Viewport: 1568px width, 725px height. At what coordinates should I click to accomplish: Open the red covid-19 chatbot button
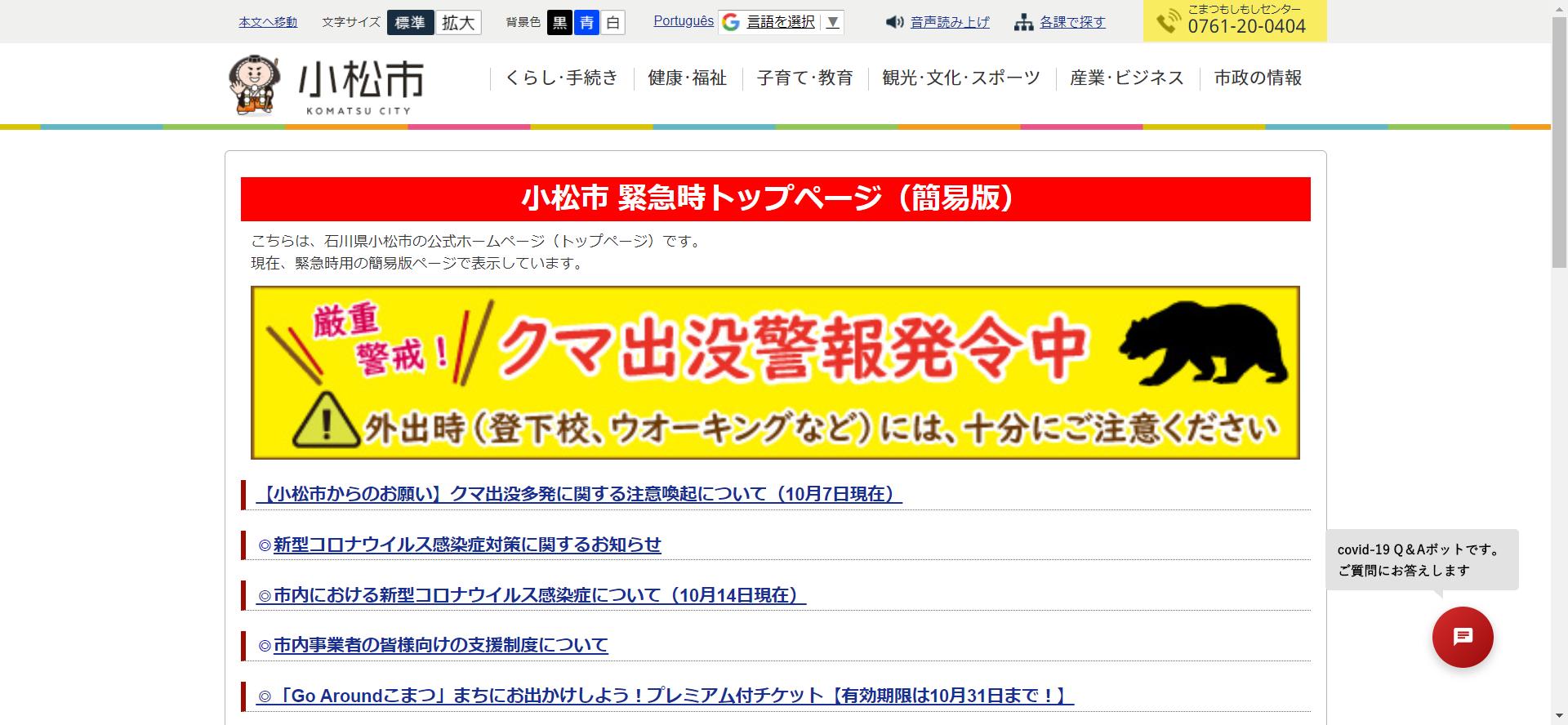click(1462, 637)
